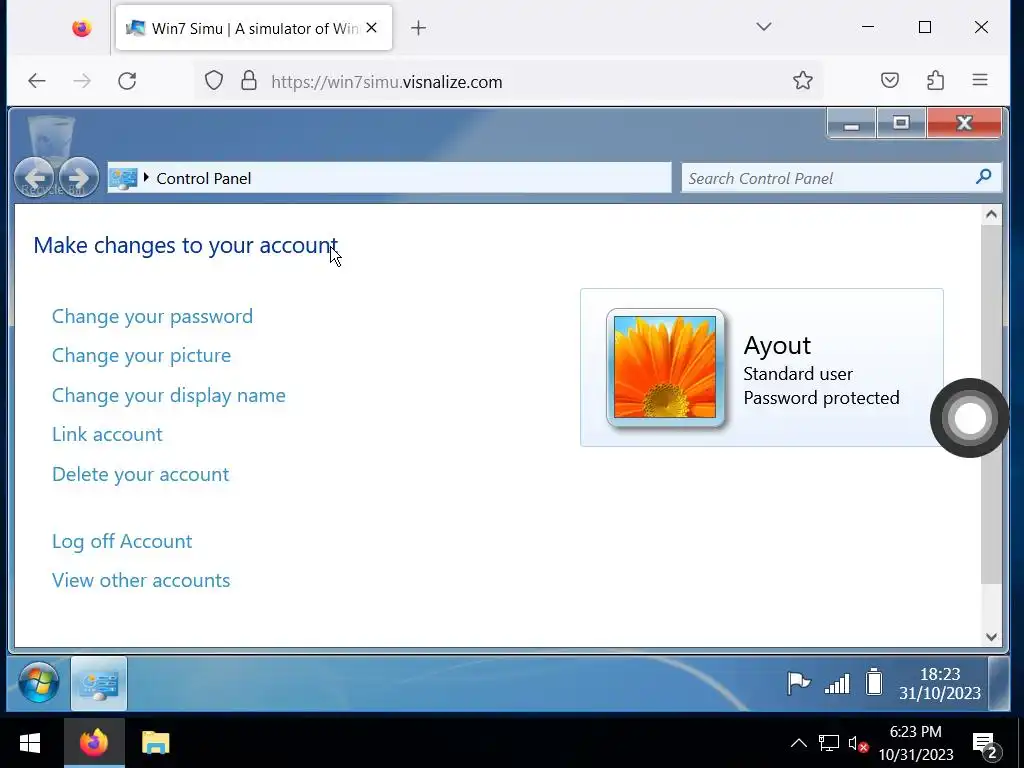Click the Action Center flag icon
This screenshot has width=1024, height=768.
[x=798, y=683]
